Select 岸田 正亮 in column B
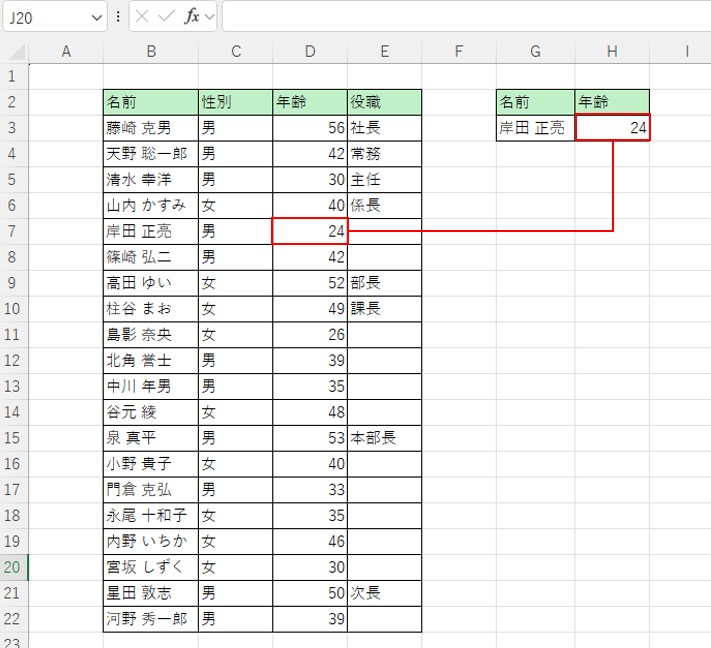Viewport: 711px width, 648px height. point(151,231)
